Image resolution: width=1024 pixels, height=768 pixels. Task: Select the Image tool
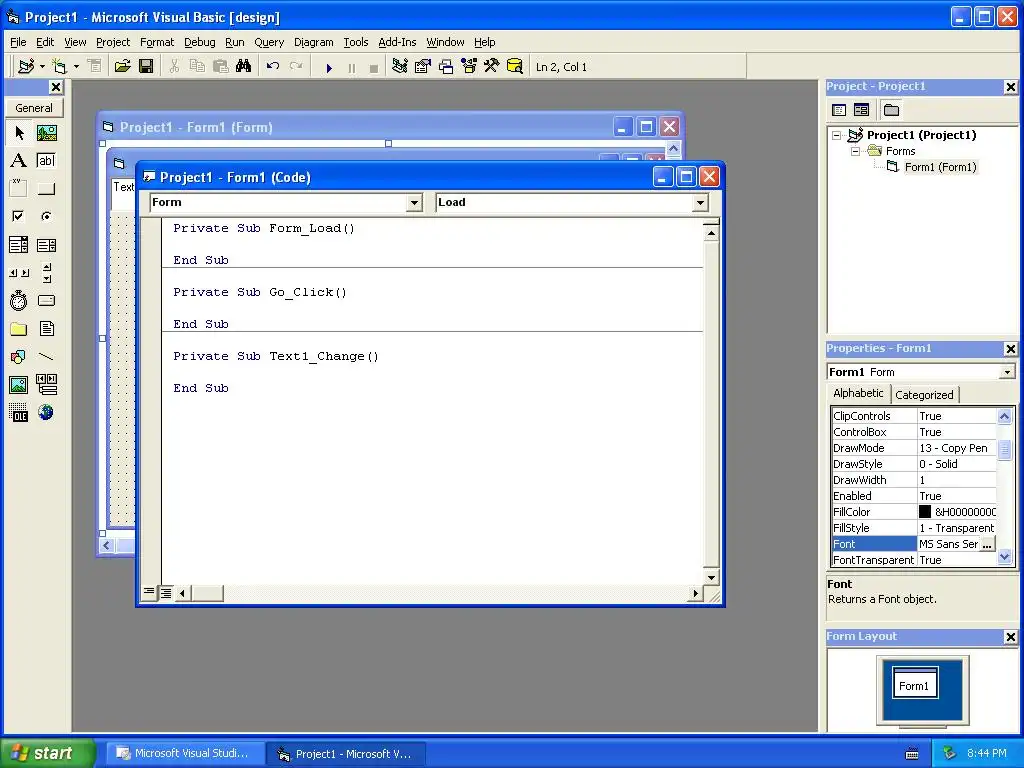[x=19, y=385]
